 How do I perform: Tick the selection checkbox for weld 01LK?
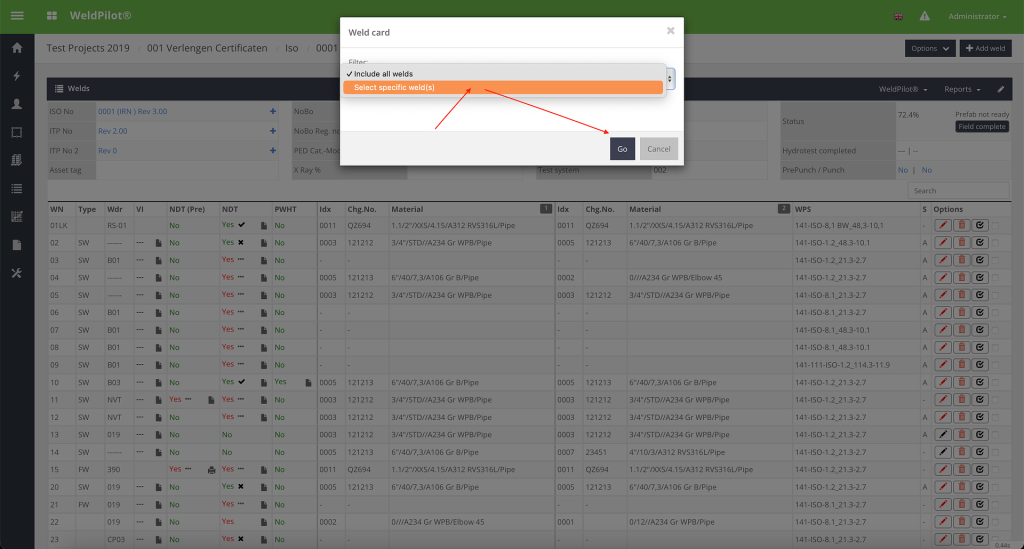click(995, 226)
